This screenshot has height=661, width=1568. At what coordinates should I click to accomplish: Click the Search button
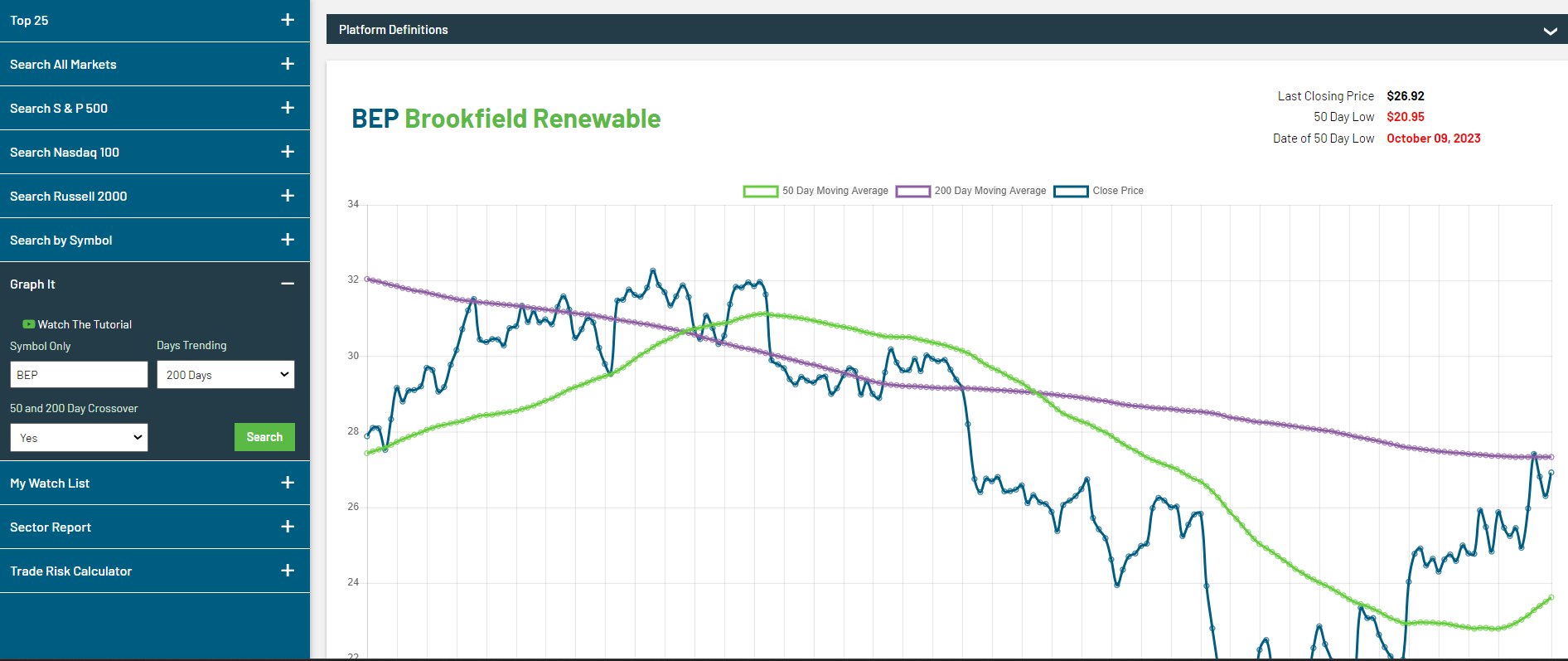pos(264,437)
